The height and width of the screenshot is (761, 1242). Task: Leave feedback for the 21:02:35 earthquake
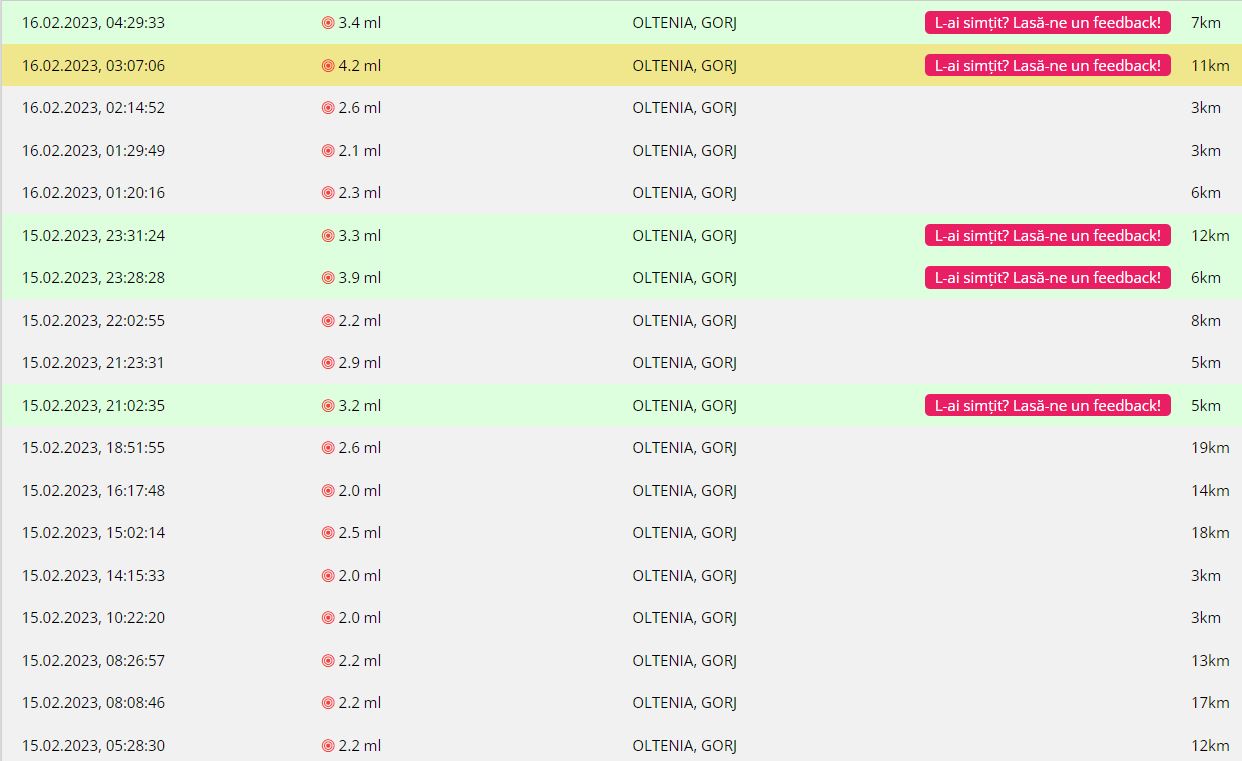point(1047,406)
